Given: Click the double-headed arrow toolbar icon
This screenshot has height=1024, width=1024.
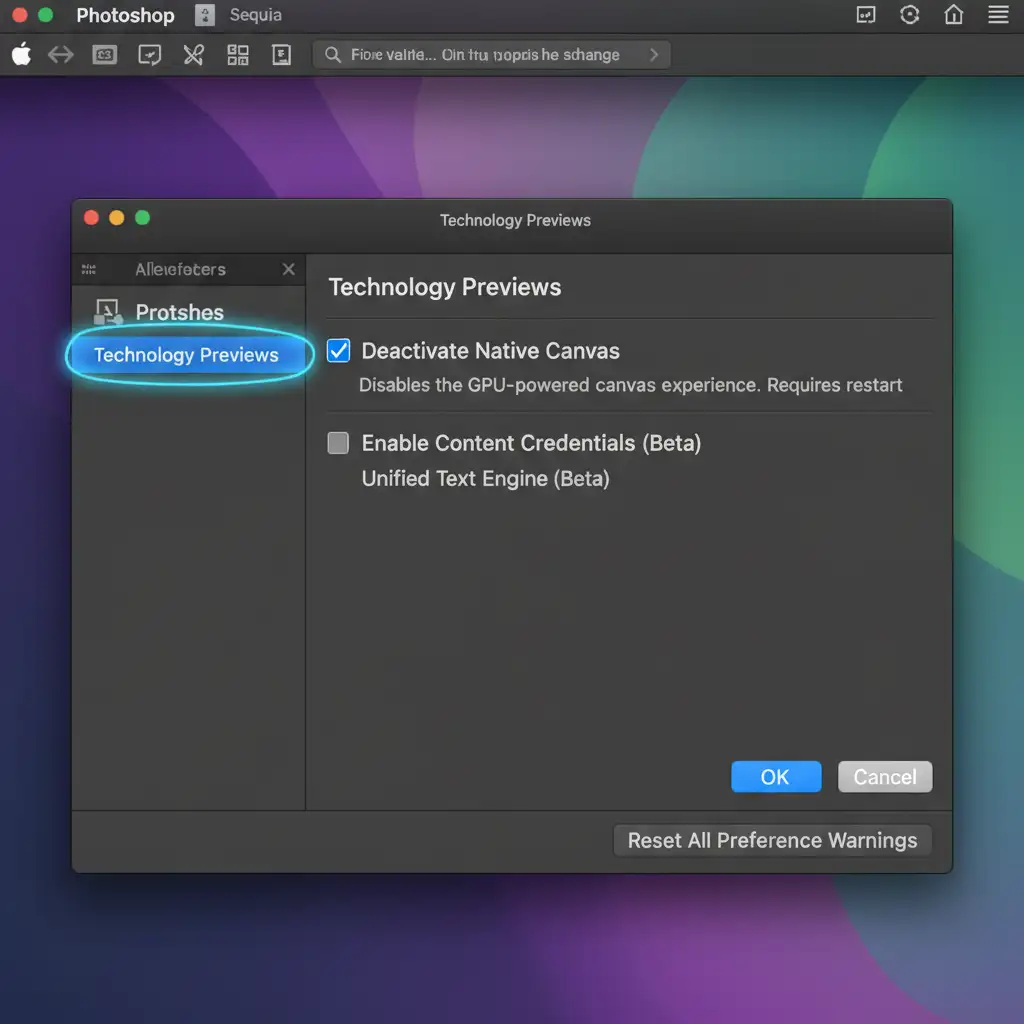Looking at the screenshot, I should (x=61, y=55).
